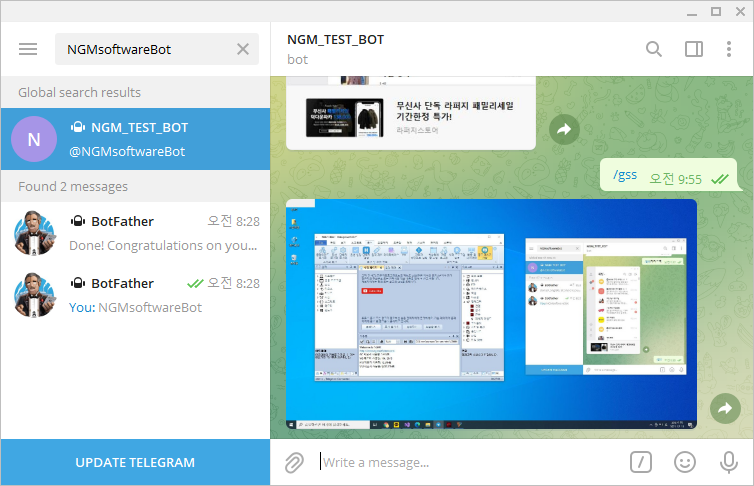Click '오전 9:55' timestamp on /gss message
754x486 pixels.
[x=675, y=179]
